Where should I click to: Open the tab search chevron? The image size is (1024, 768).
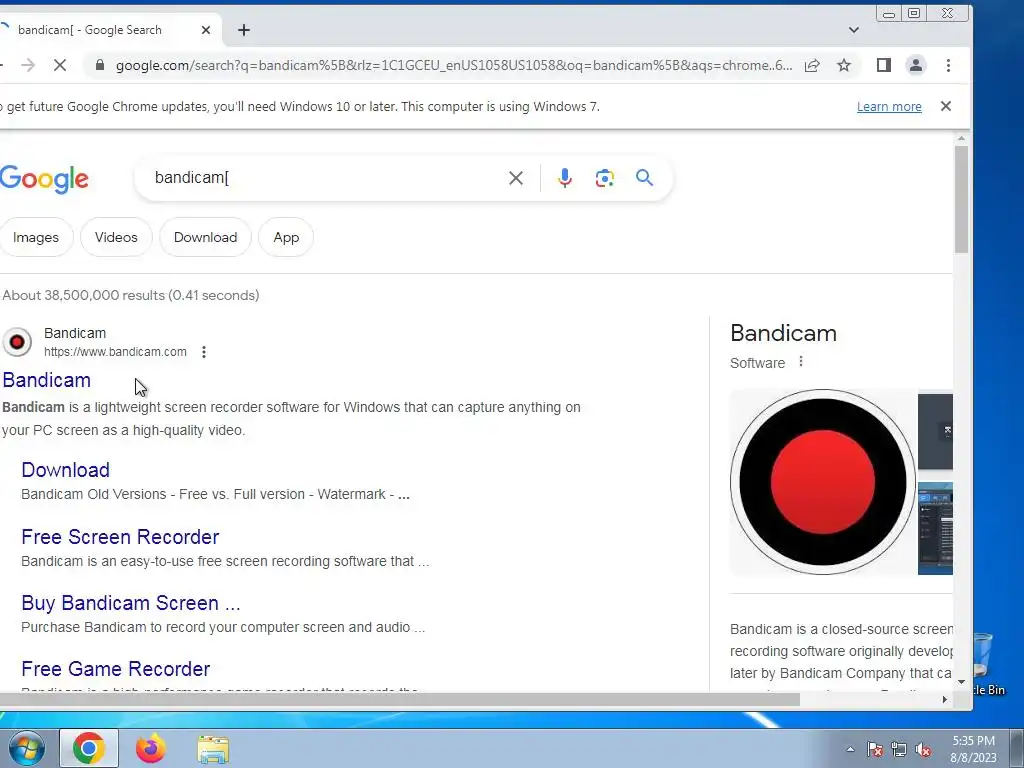pyautogui.click(x=854, y=30)
